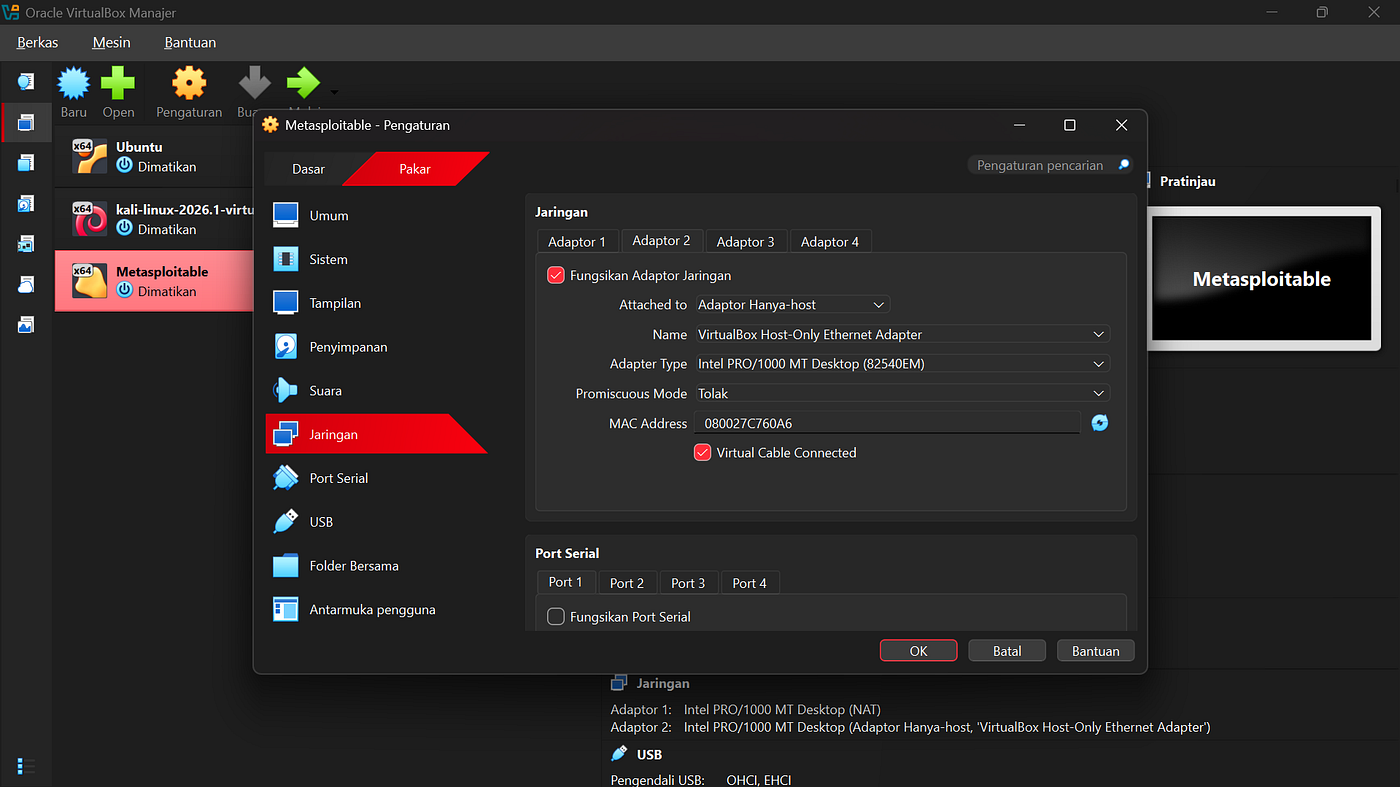Screen dimensions: 1400x787
Task: Switch to the Port 3 tab
Action: point(688,583)
